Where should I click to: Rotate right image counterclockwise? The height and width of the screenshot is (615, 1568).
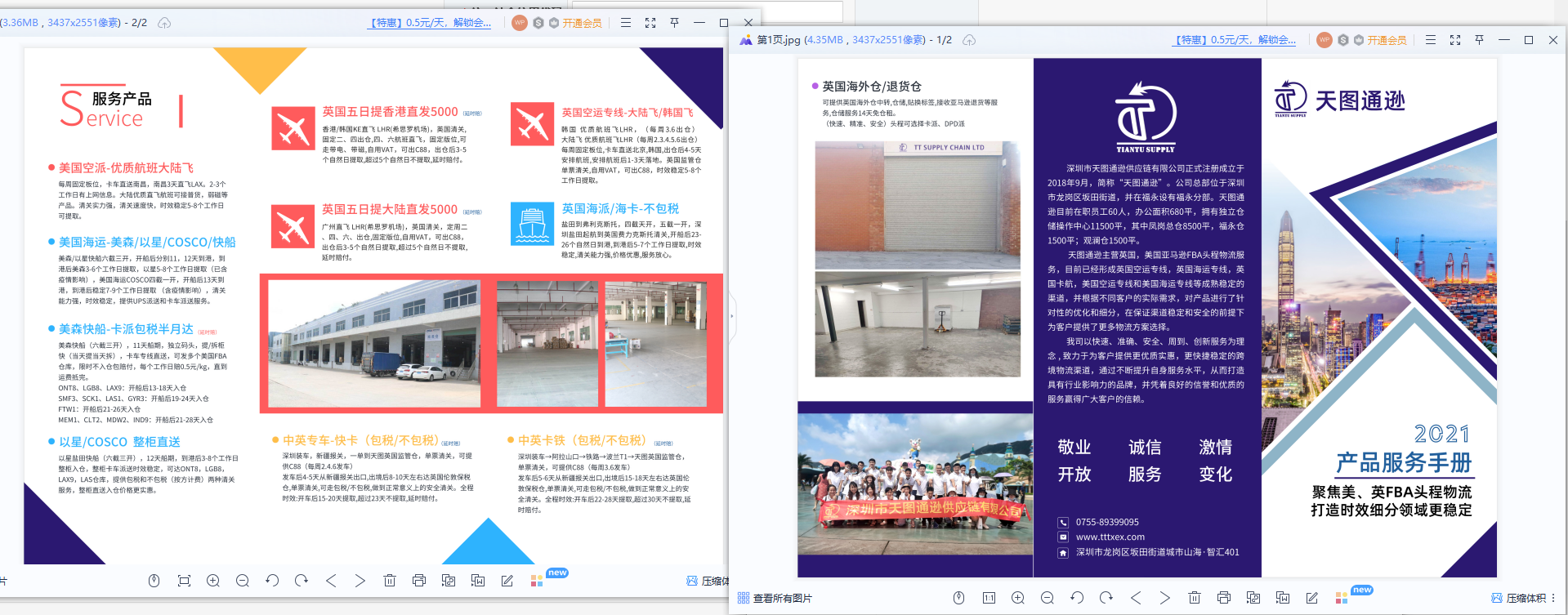1077,598
